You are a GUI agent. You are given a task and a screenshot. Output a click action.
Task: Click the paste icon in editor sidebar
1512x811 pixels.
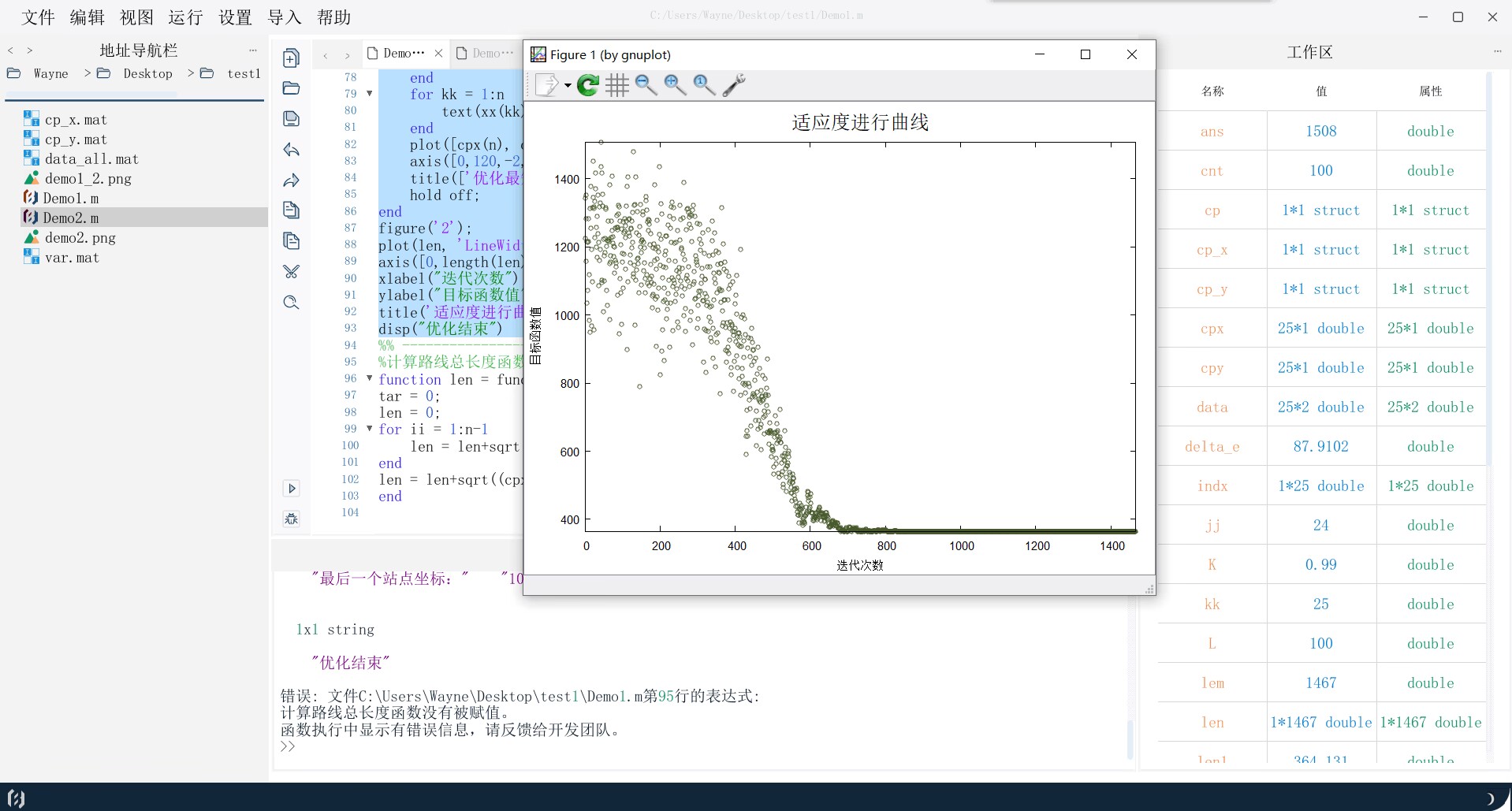point(291,240)
